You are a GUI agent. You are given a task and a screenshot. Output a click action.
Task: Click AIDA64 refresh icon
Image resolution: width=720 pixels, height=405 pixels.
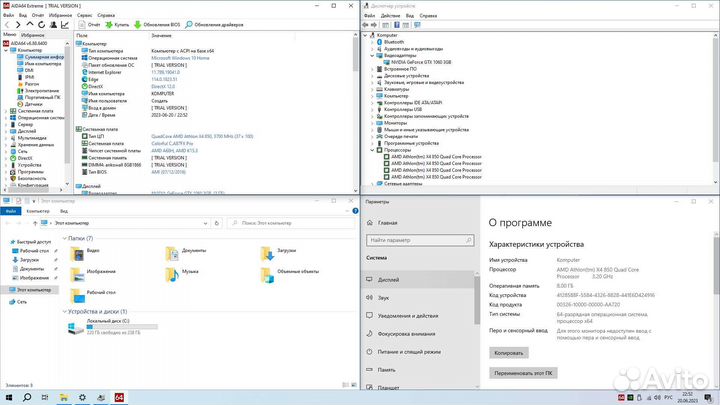coord(41,24)
